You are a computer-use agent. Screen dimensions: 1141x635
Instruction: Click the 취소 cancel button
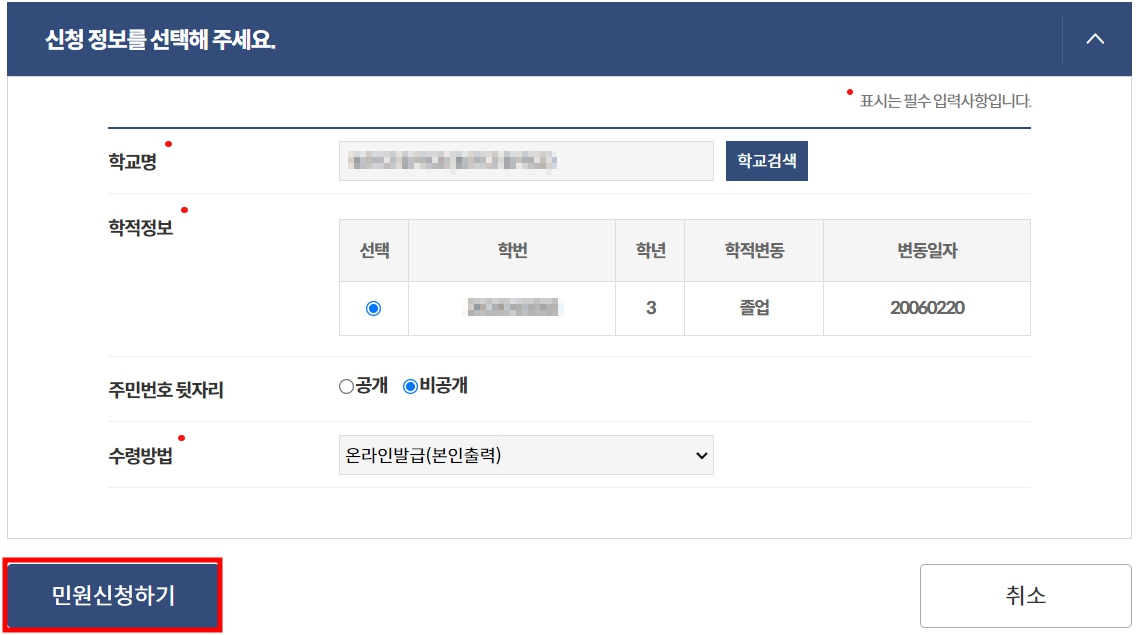1027,595
